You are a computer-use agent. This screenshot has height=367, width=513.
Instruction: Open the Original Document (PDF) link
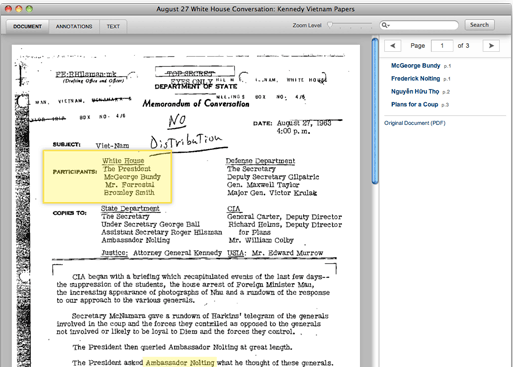tap(415, 123)
